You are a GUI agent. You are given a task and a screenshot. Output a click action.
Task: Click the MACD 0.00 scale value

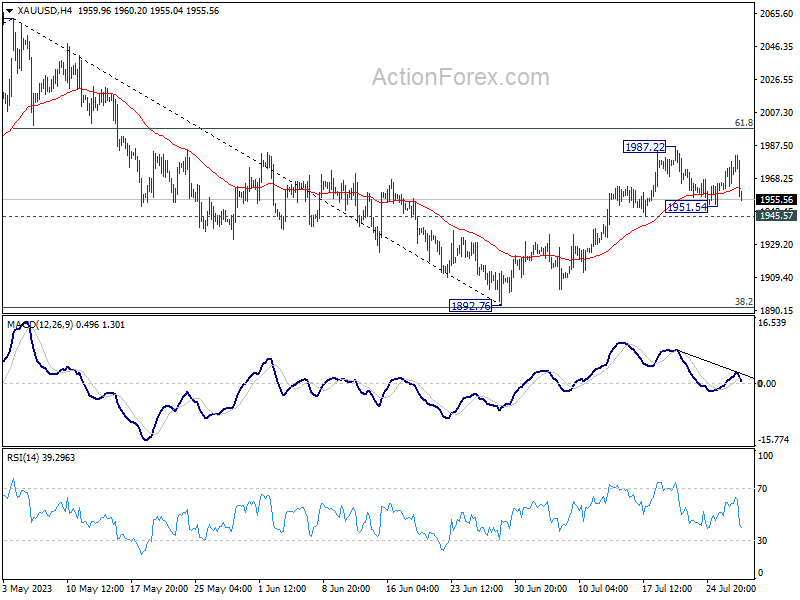point(767,383)
